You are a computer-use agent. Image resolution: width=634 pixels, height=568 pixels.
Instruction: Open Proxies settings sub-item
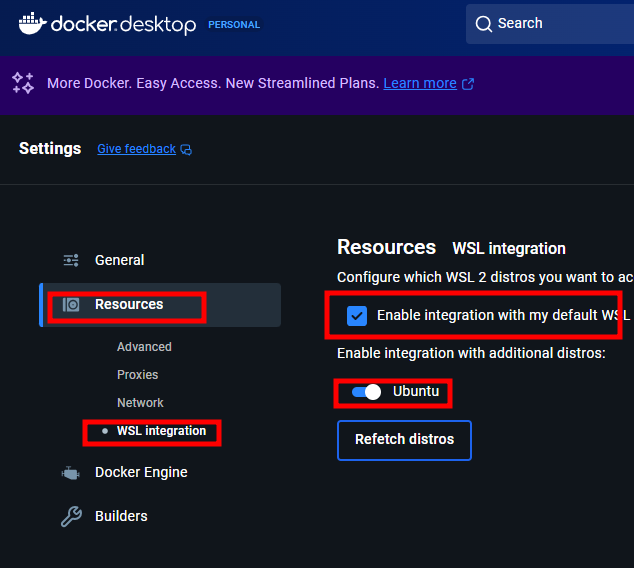coord(137,375)
